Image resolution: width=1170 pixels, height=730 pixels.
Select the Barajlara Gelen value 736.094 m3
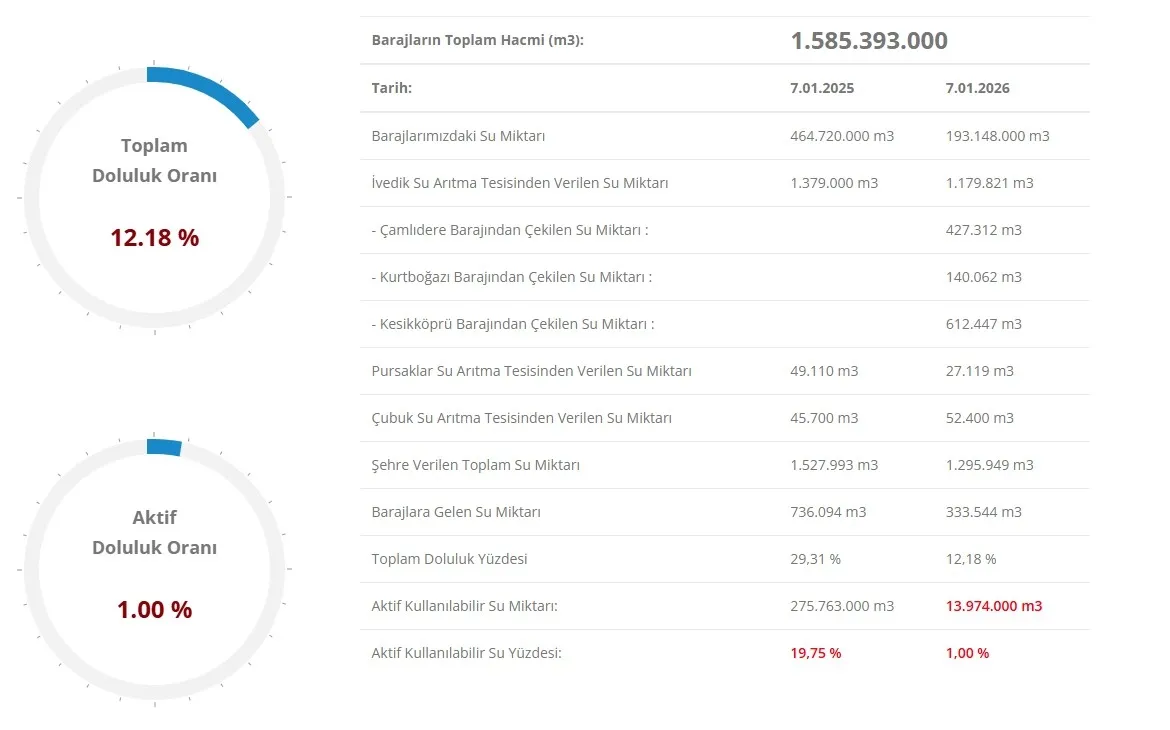click(827, 512)
